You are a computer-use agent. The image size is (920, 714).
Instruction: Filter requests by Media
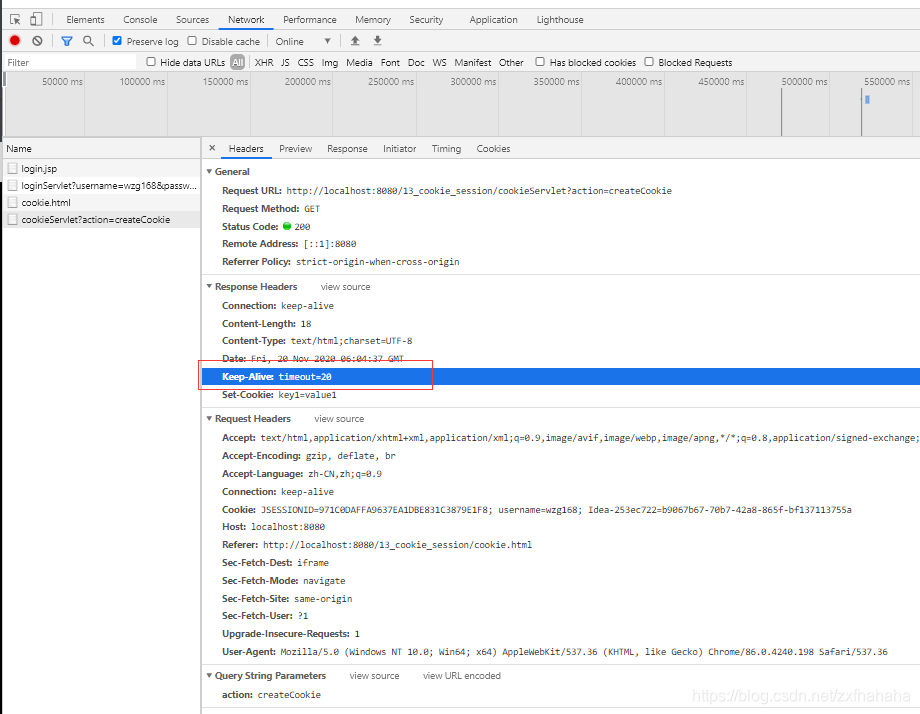point(359,62)
